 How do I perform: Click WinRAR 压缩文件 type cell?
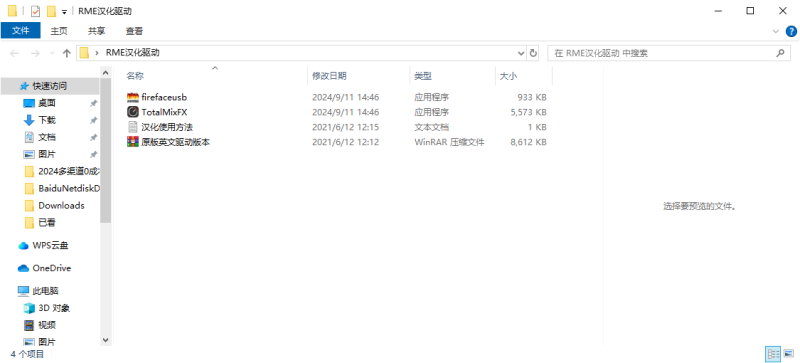(449, 142)
